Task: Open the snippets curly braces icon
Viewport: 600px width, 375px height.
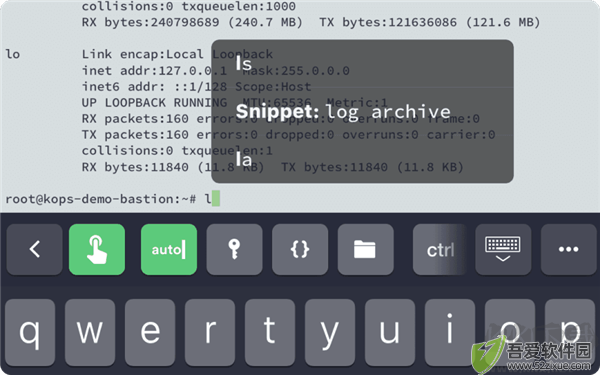Action: tap(300, 249)
